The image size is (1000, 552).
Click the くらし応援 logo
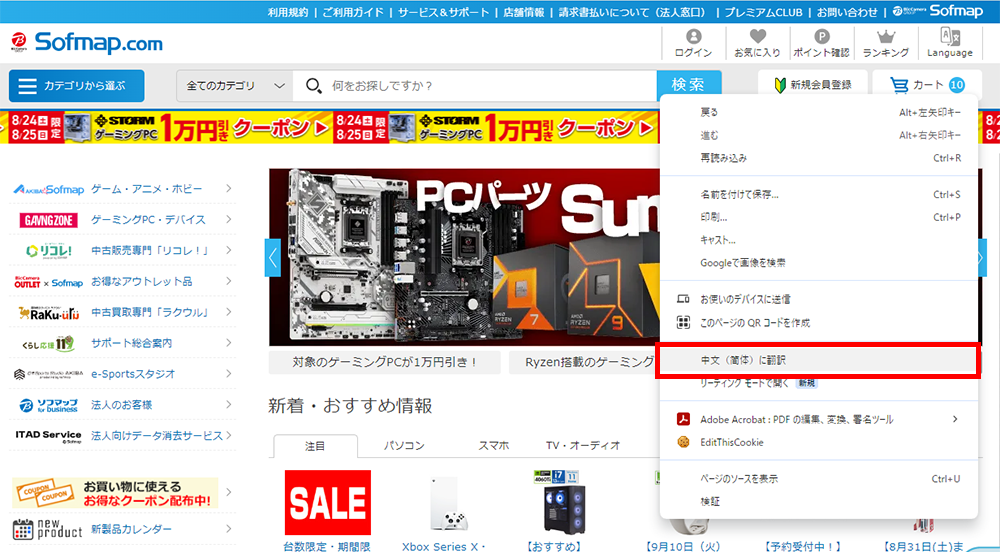coord(49,344)
